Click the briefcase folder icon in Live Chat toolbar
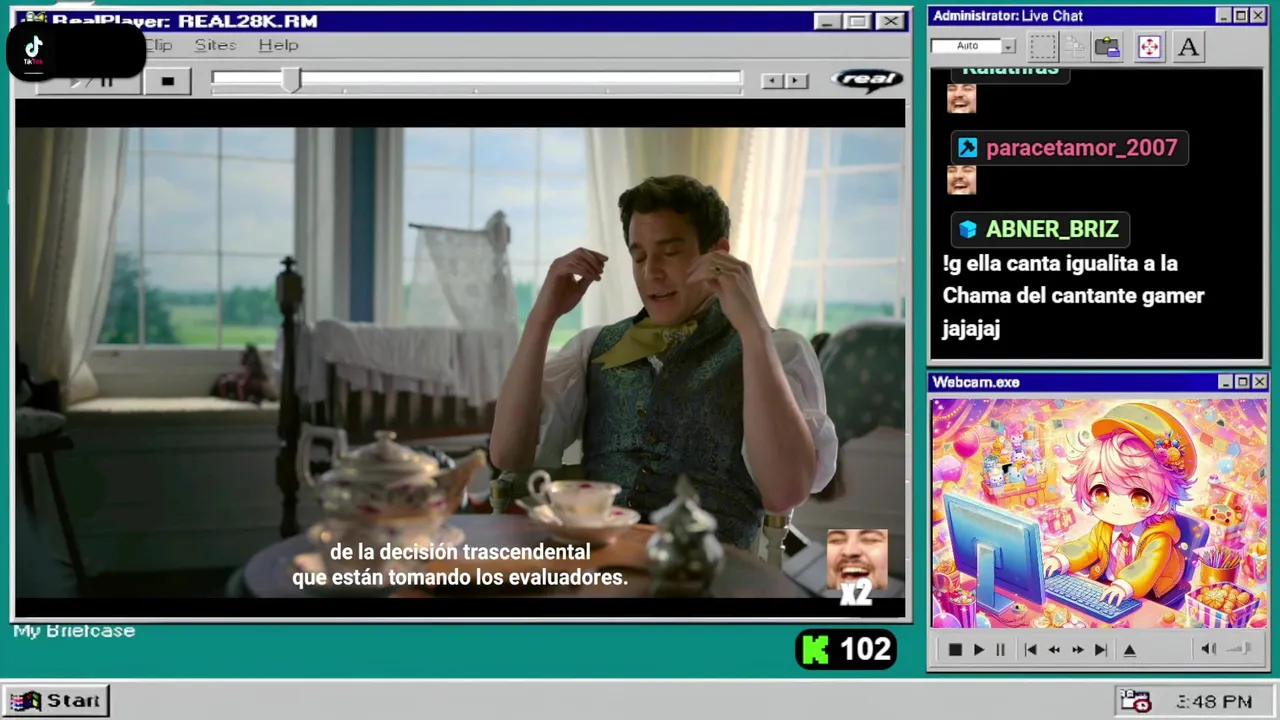Screen dimensions: 1280x720 click(1107, 46)
